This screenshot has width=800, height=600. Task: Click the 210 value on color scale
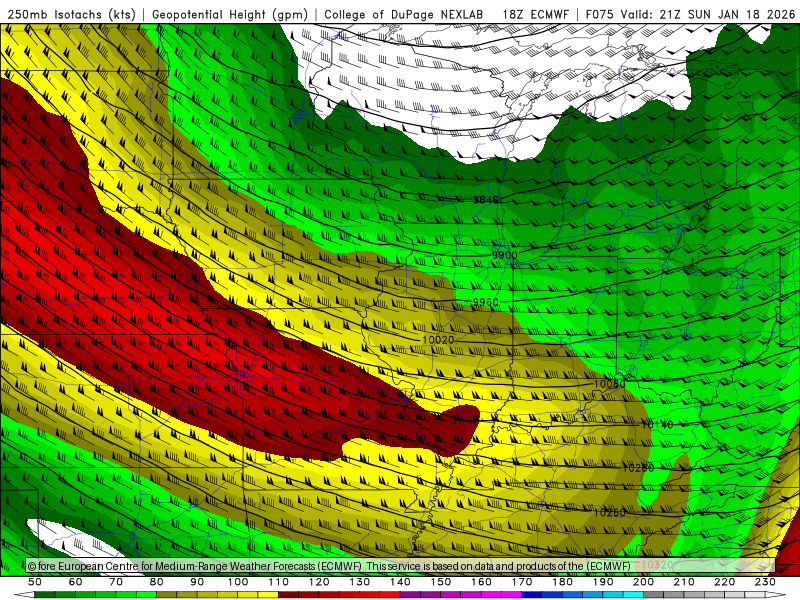tap(684, 582)
